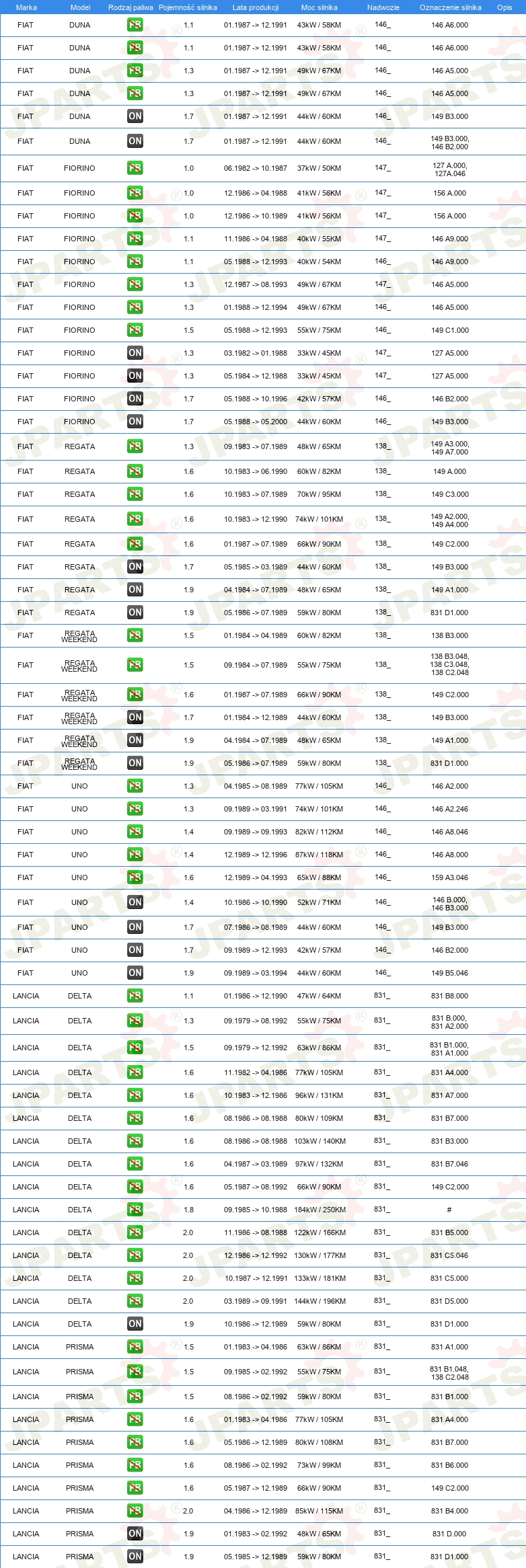The width and height of the screenshot is (526, 1568).
Task: Click diesel ON icon in PRISMA 831 D.000 row
Action: pyautogui.click(x=135, y=1534)
